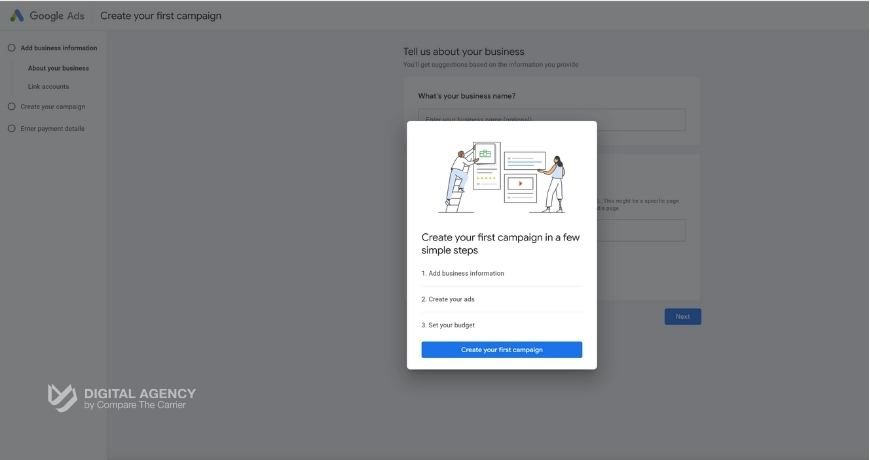This screenshot has height=460, width=870.
Task: Open the 'Enter payment details' sidebar step
Action: coord(53,128)
